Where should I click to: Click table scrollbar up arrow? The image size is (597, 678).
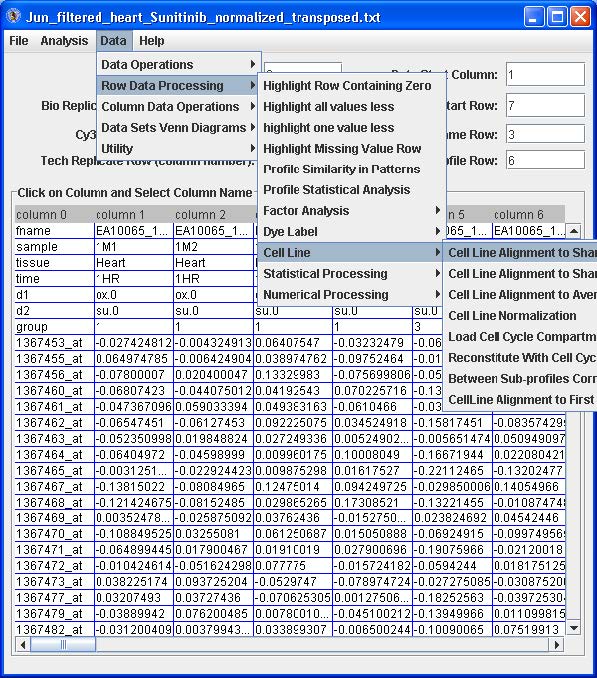(x=573, y=231)
